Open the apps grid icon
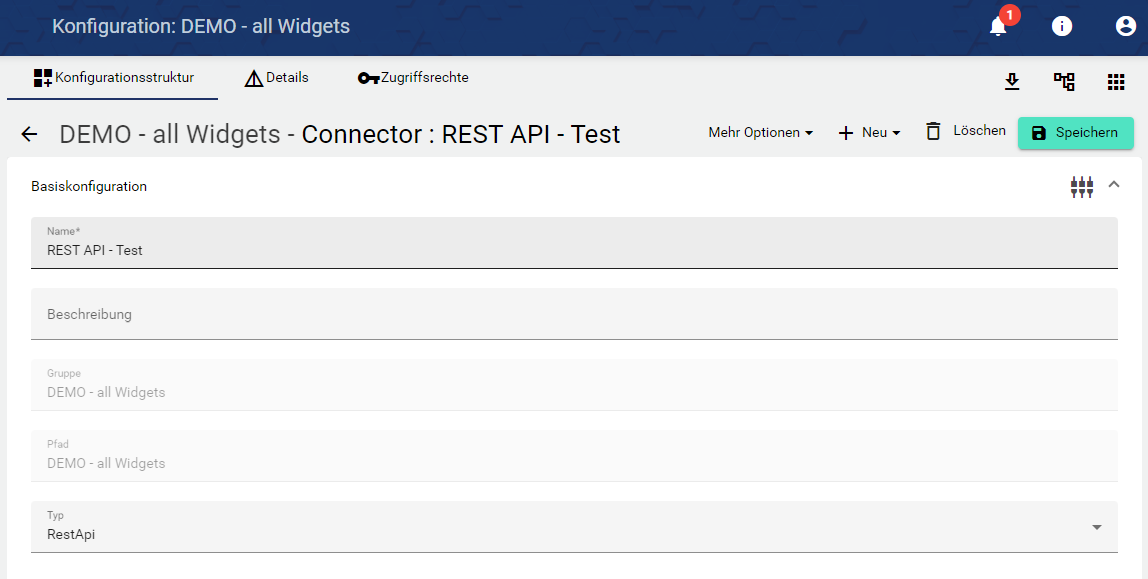The width and height of the screenshot is (1148, 579). pos(1116,82)
